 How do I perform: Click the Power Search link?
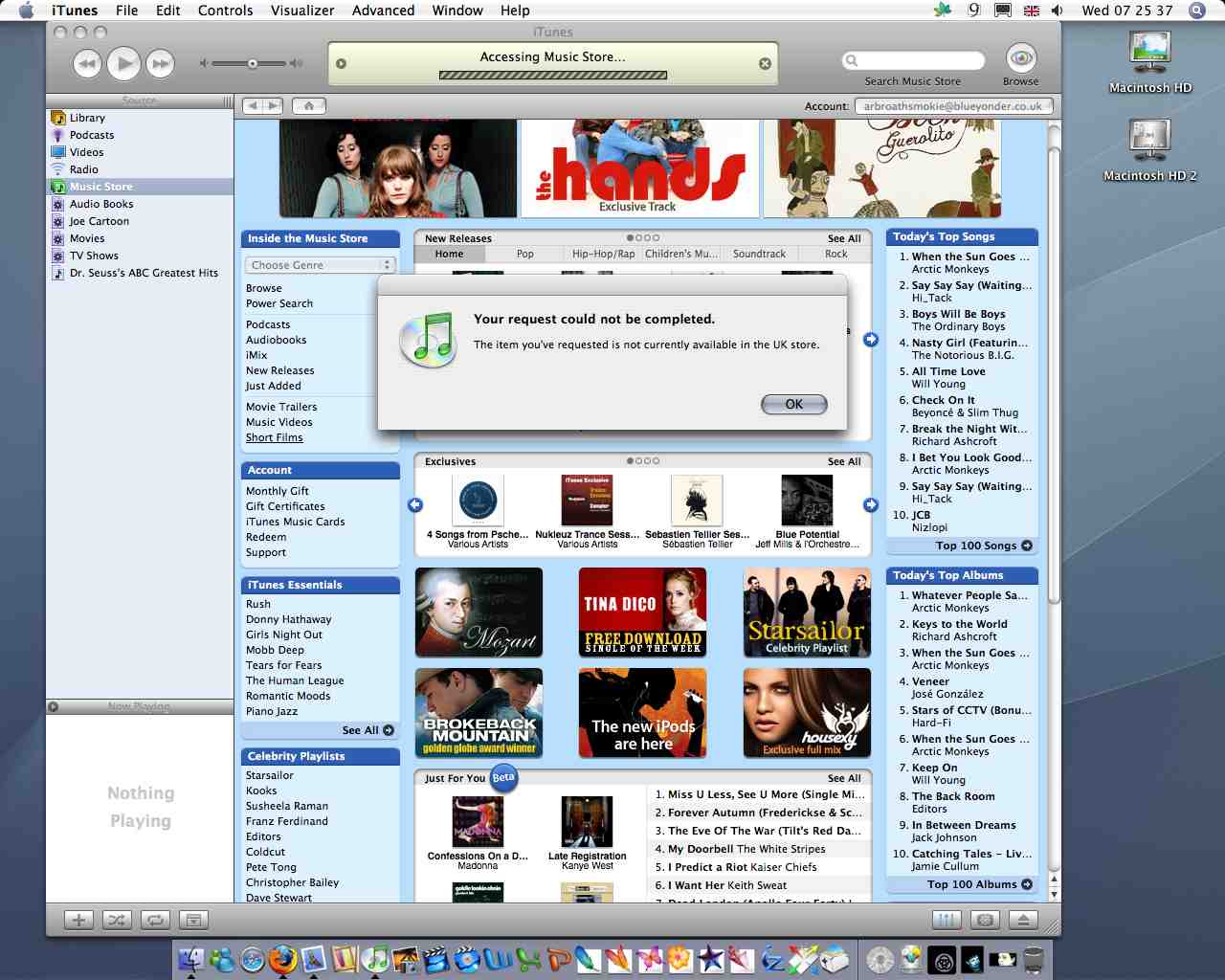[279, 303]
